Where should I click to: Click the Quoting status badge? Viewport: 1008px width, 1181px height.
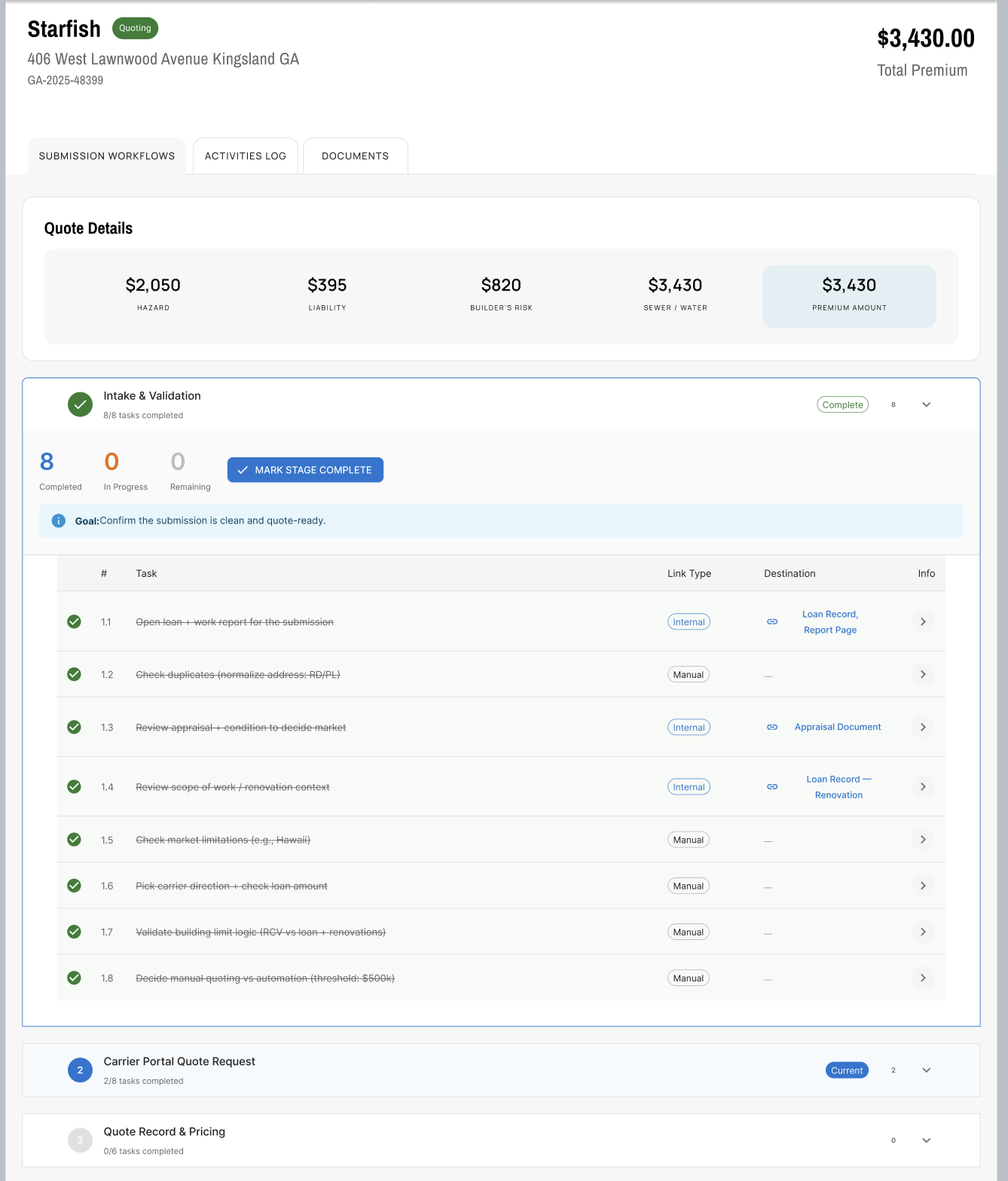[x=135, y=28]
